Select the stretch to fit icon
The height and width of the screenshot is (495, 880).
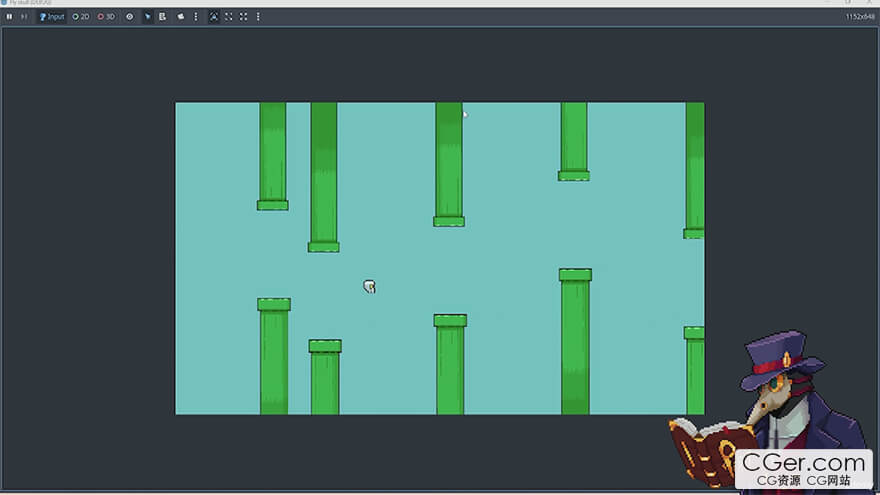pyautogui.click(x=244, y=17)
